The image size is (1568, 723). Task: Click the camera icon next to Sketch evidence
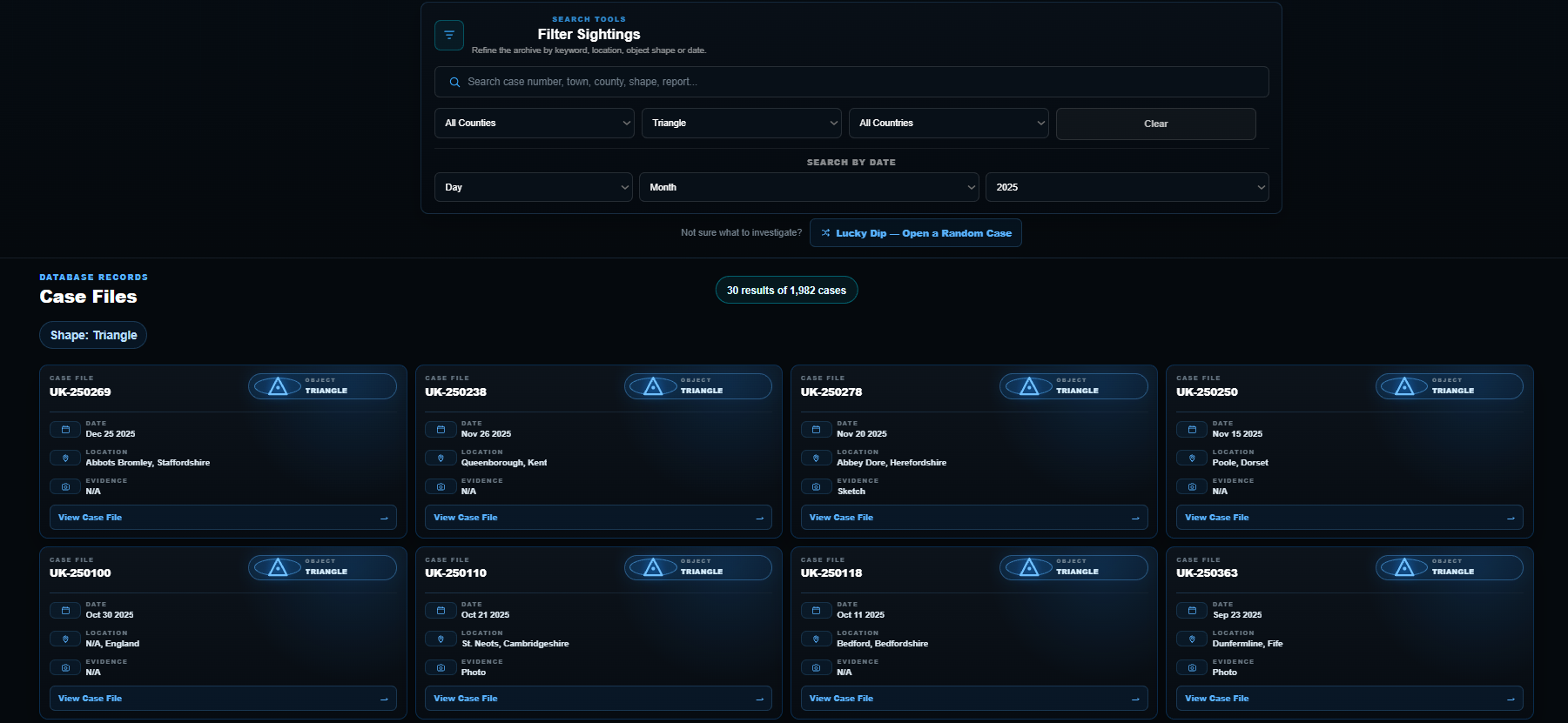tap(816, 486)
